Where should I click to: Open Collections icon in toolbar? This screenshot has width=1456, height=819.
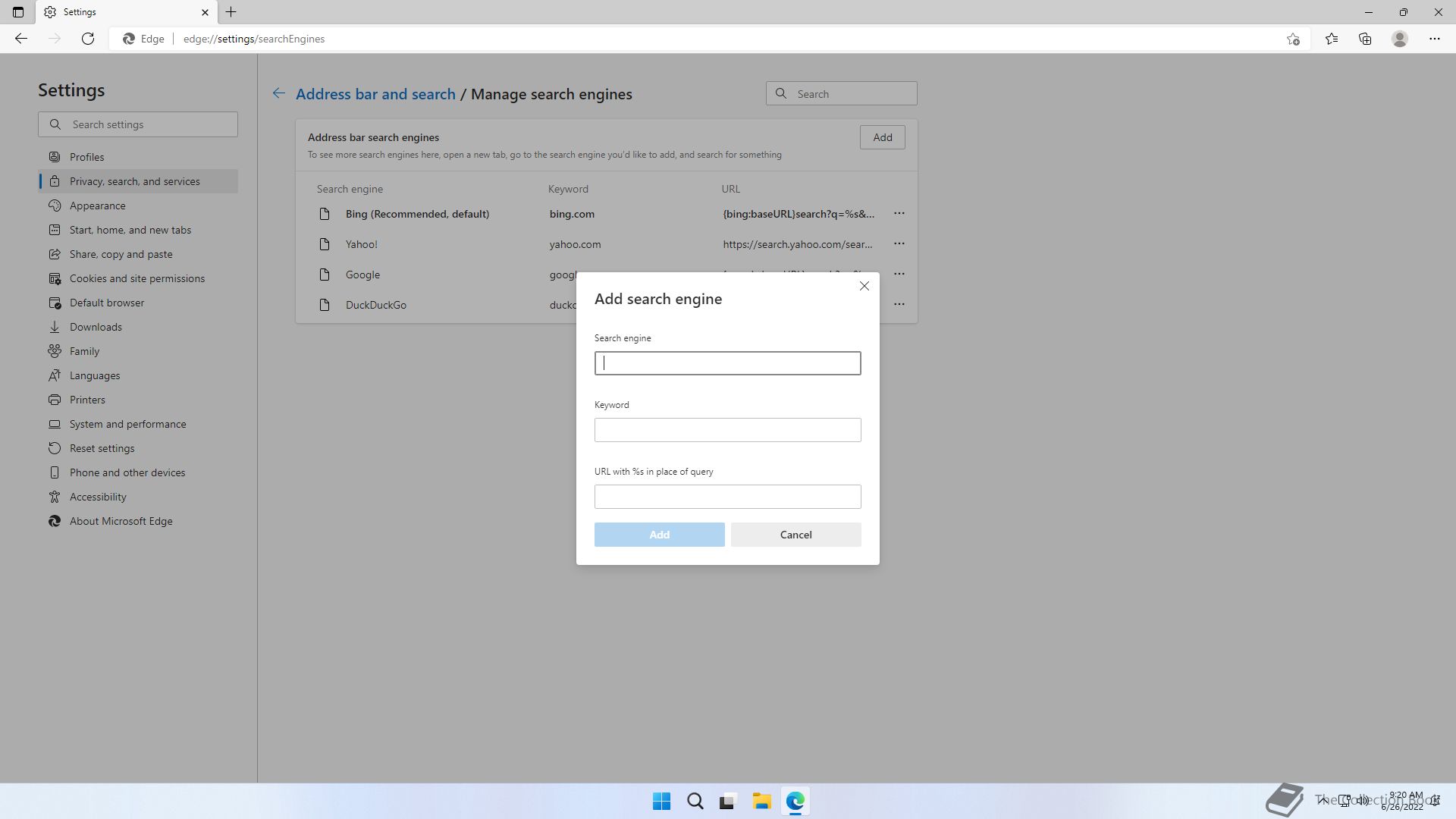coord(1365,39)
